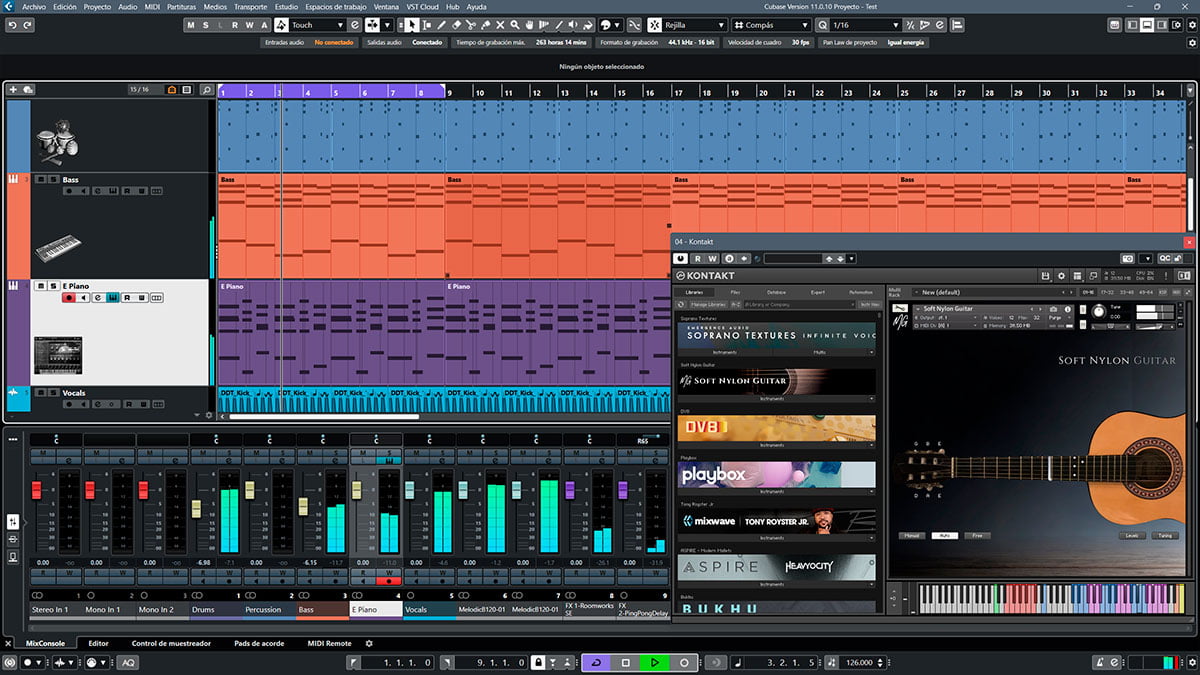Image resolution: width=1200 pixels, height=675 pixels.
Task: Toggle Record Enable on E Piano track
Action: tap(69, 297)
